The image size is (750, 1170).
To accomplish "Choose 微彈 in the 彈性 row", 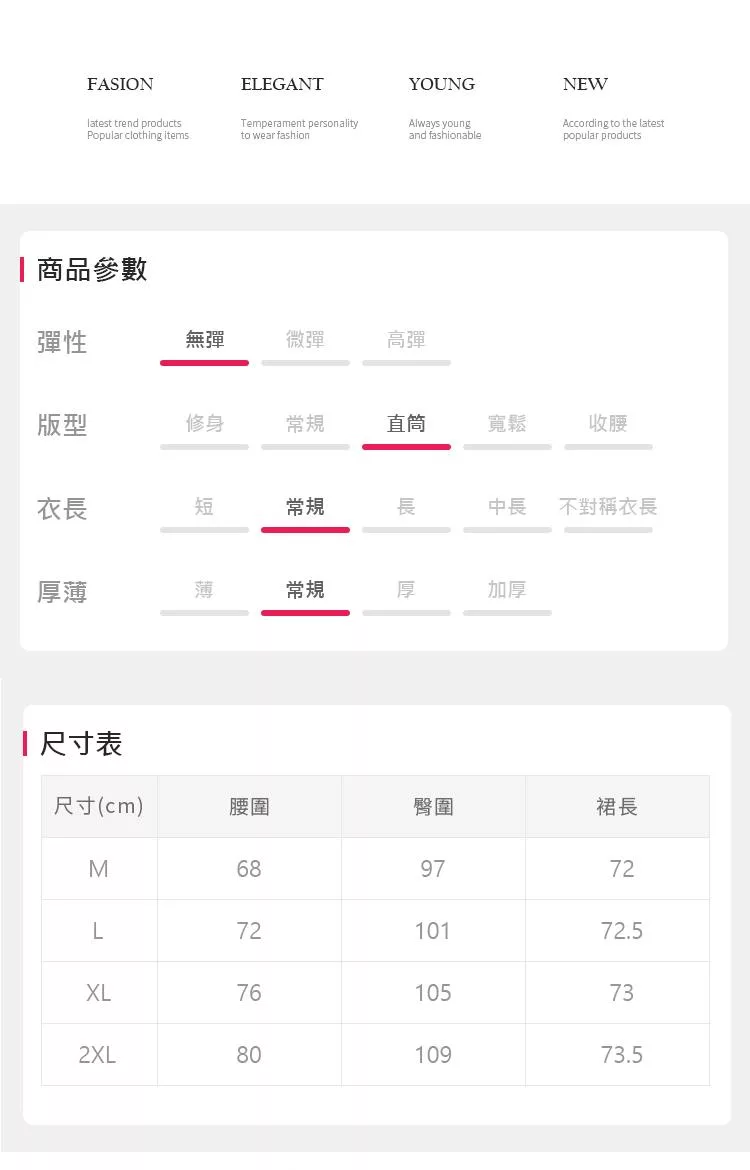I will pyautogui.click(x=305, y=341).
